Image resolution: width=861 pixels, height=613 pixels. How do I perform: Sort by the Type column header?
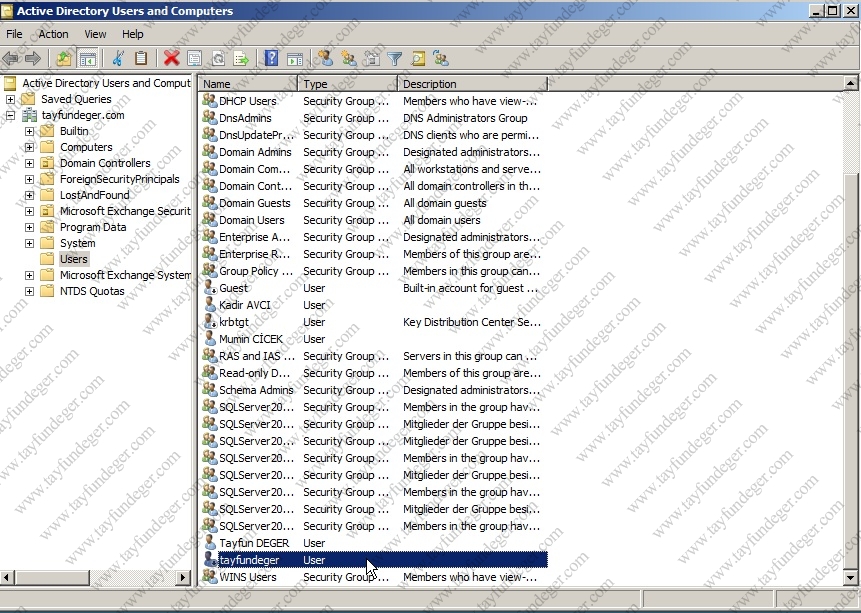tap(348, 83)
